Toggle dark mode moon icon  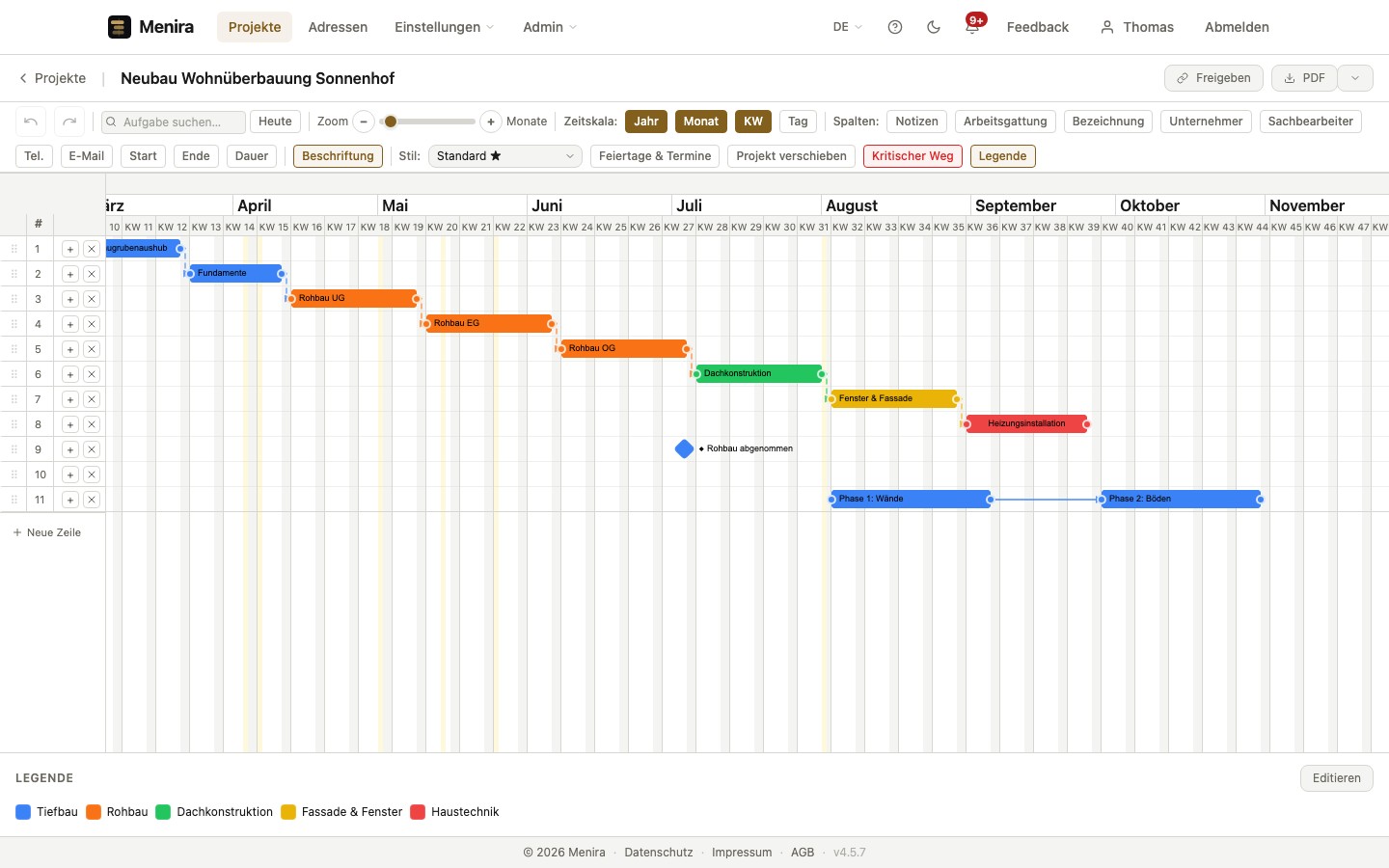tap(934, 27)
